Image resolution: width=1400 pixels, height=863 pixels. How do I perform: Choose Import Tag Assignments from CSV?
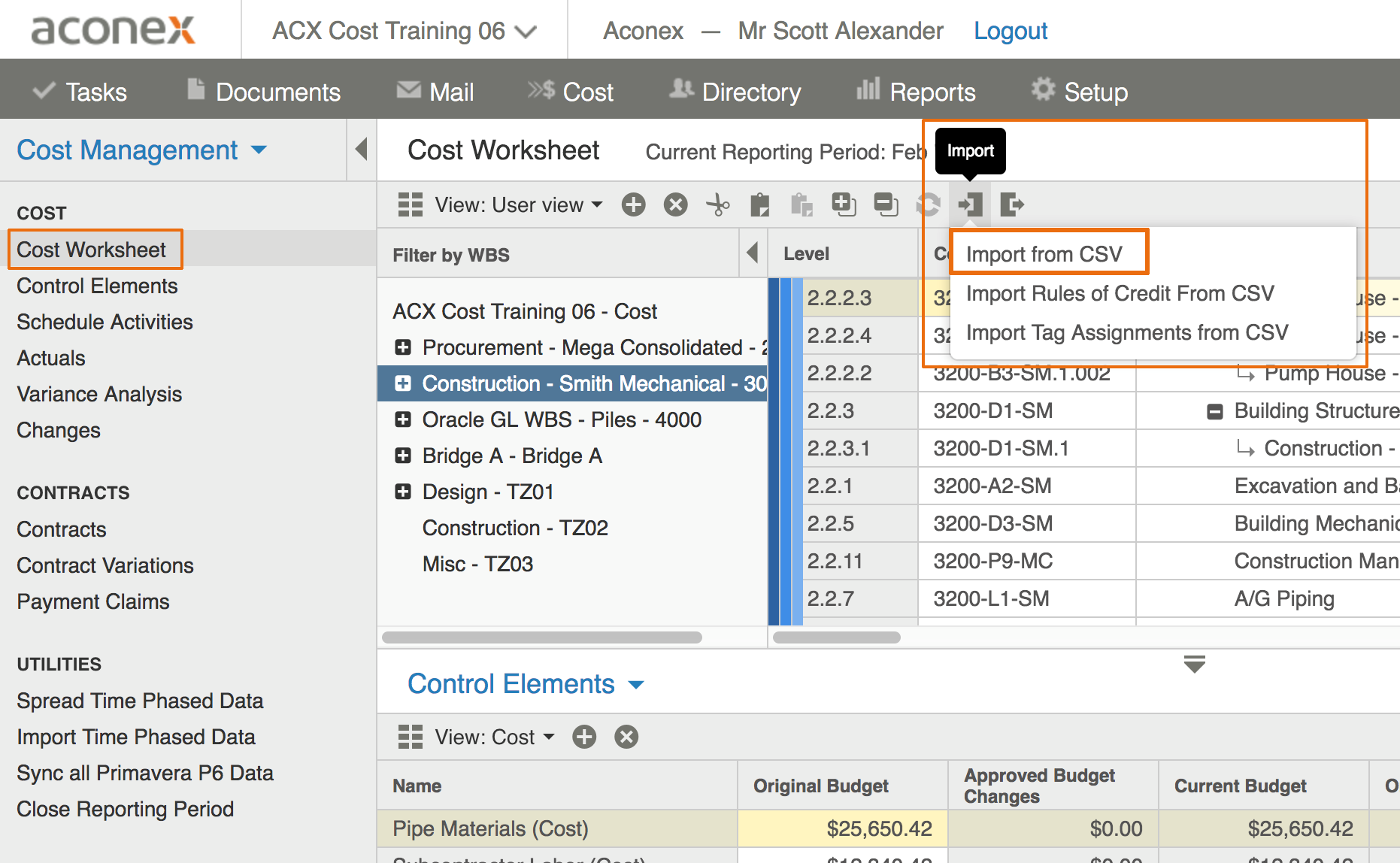coord(1127,332)
